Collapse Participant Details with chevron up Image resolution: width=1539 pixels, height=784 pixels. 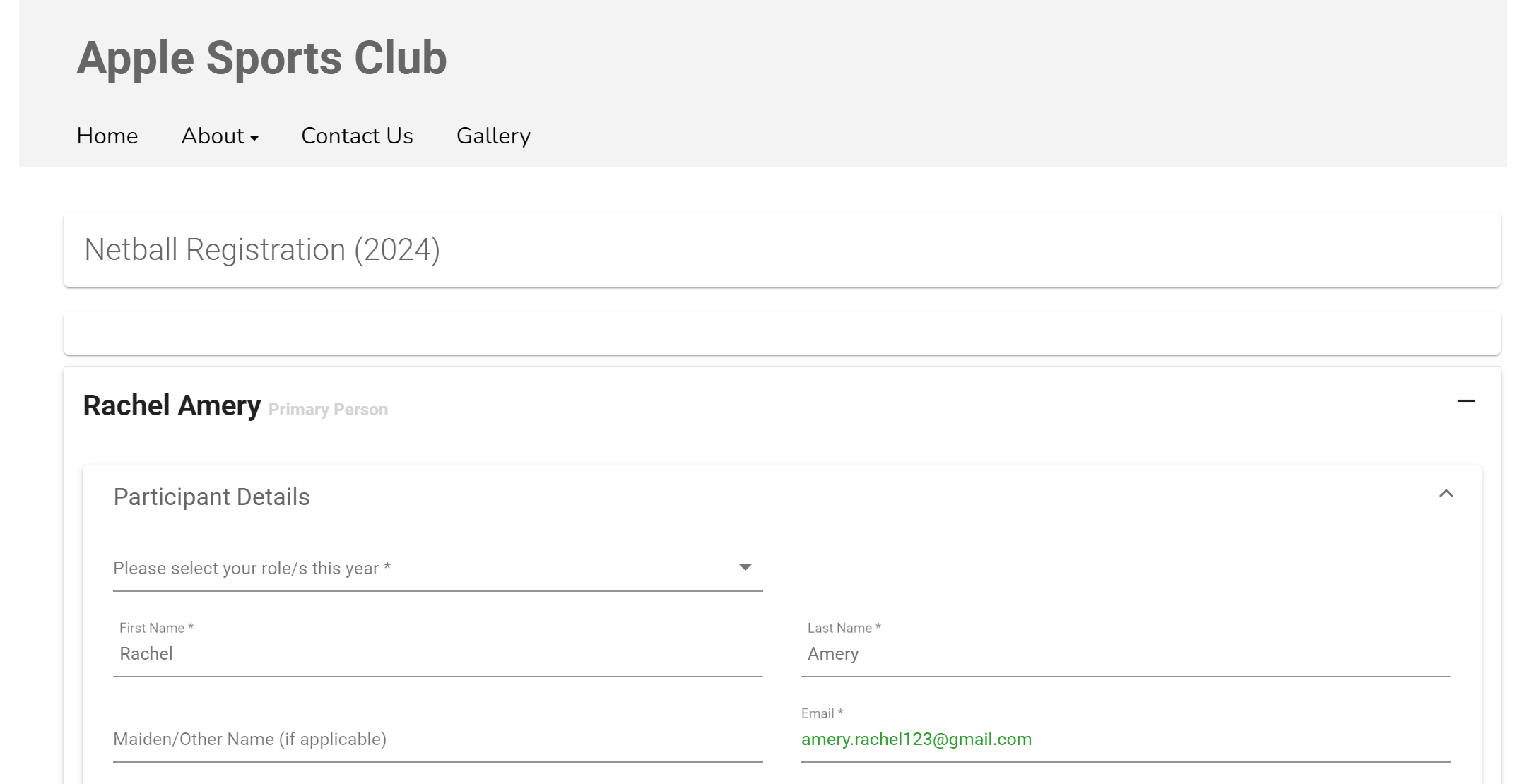click(1446, 494)
